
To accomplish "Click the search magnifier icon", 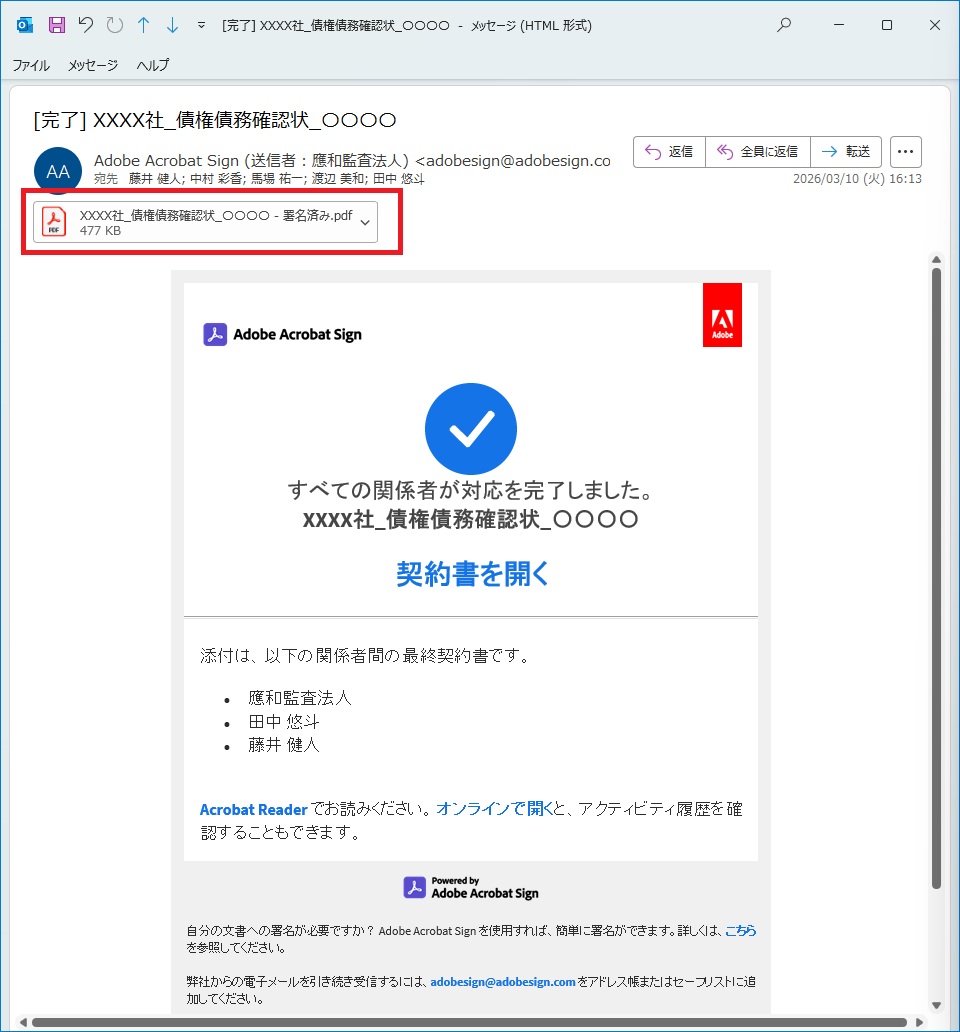I will [784, 25].
